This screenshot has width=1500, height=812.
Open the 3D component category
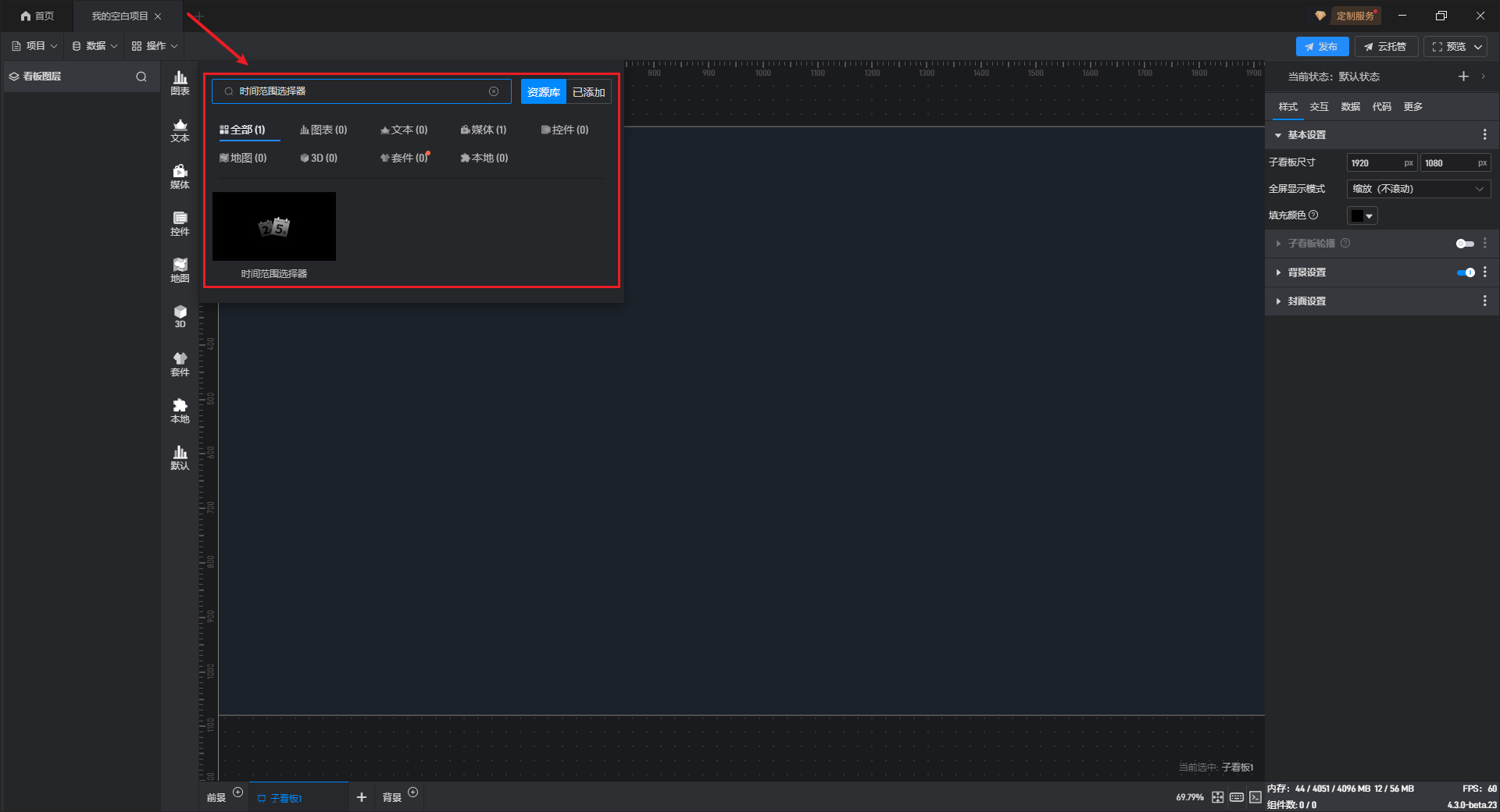click(180, 316)
